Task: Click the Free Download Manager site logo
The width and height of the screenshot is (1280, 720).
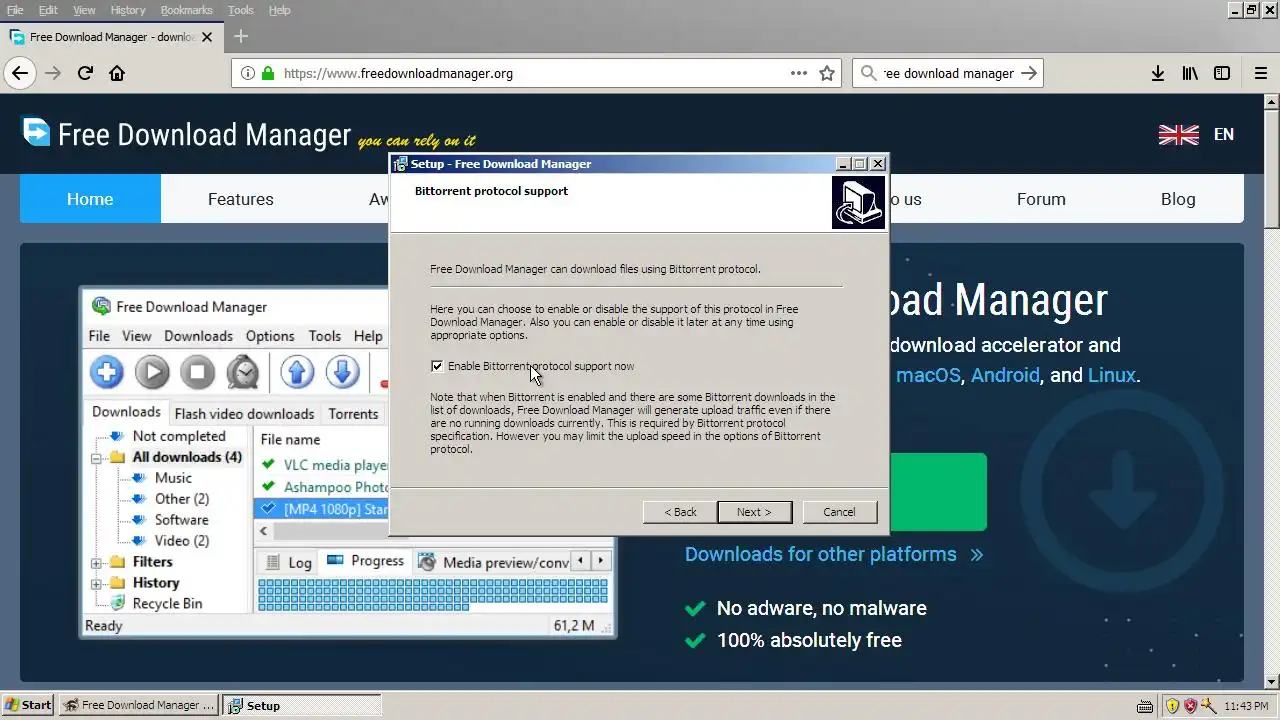Action: [x=185, y=134]
